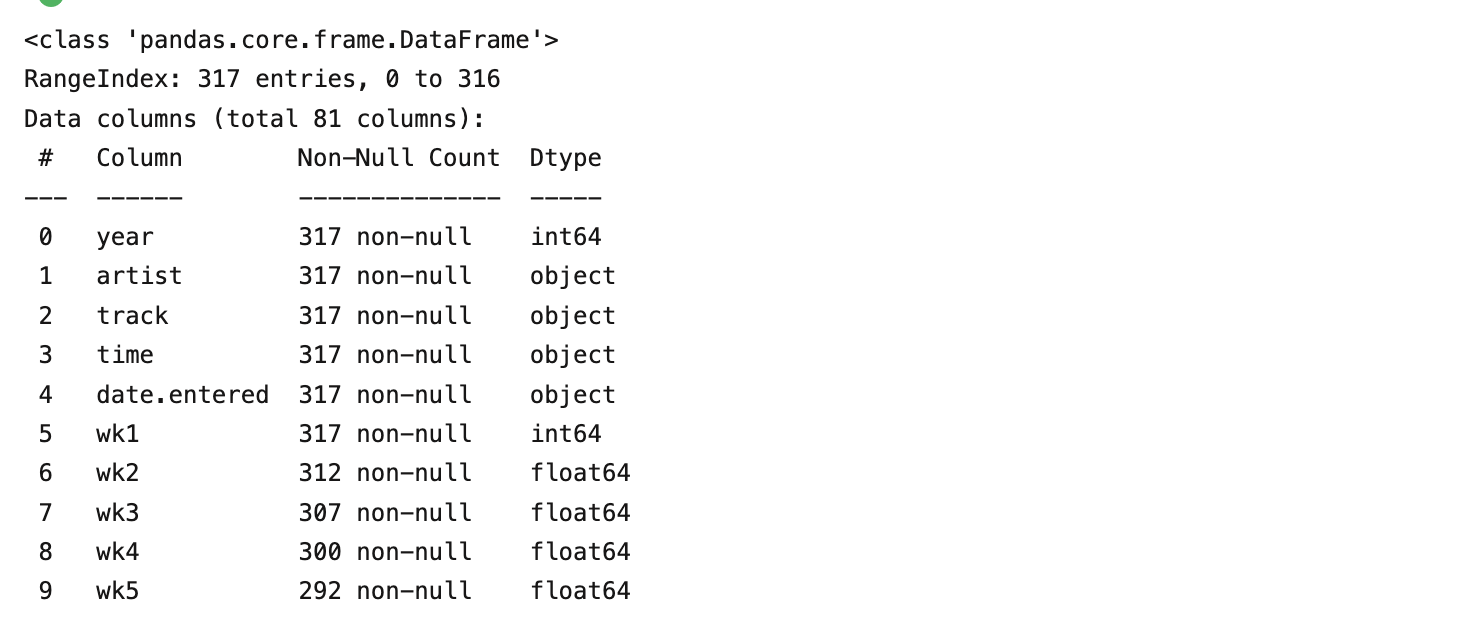Click the '312 non-null' count for wk2

pyautogui.click(x=385, y=473)
